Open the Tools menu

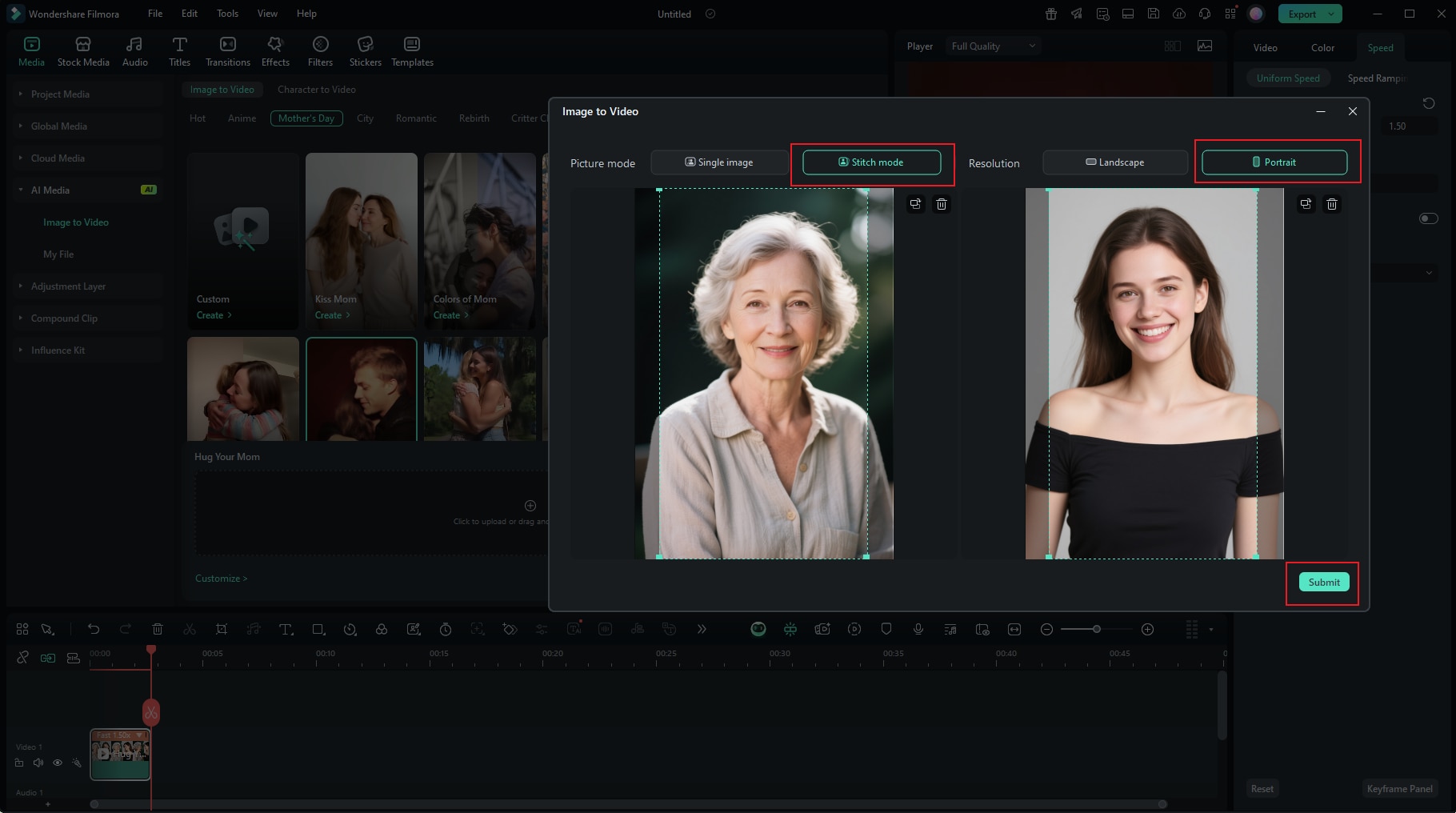(x=227, y=14)
